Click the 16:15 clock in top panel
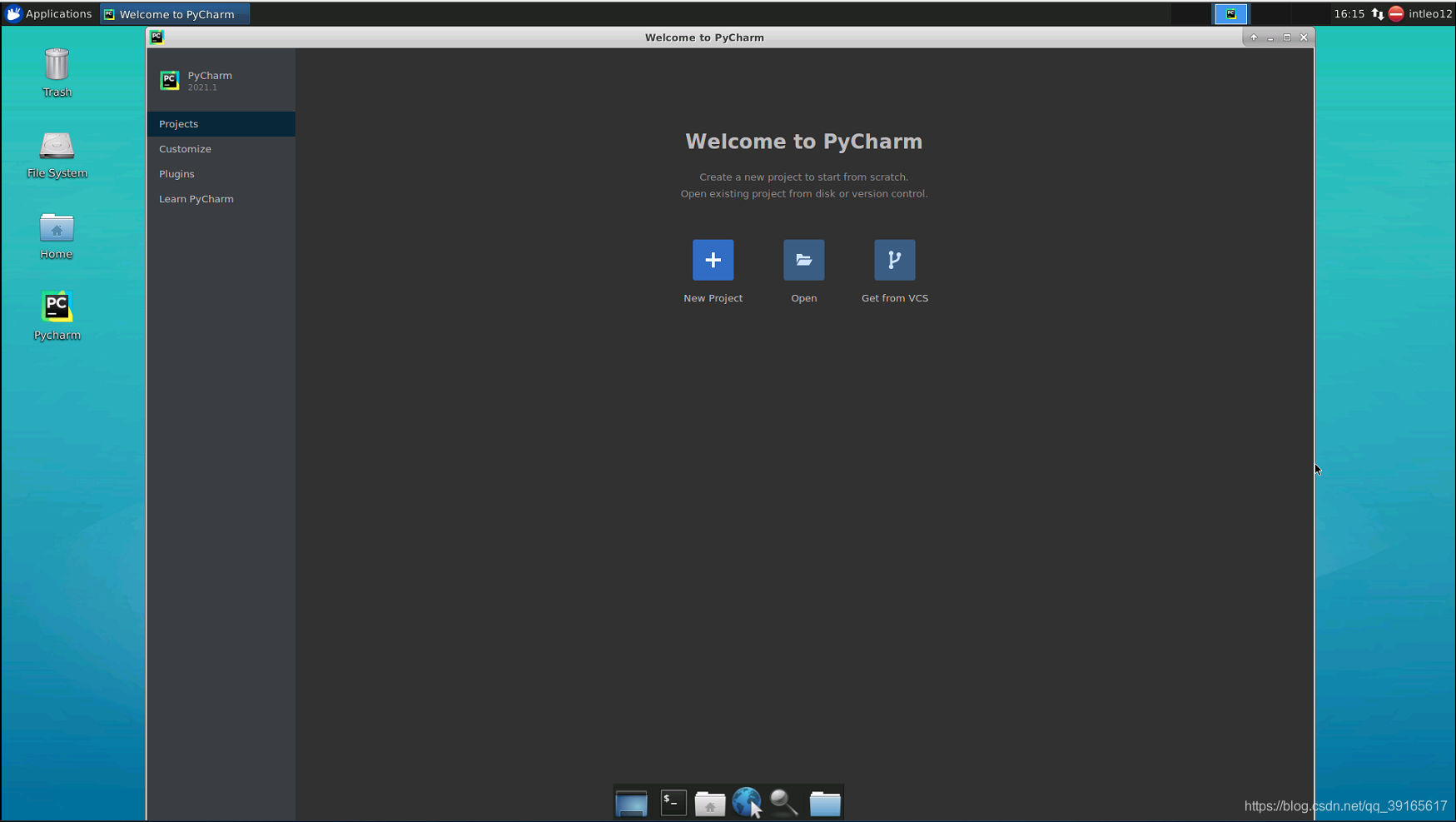The height and width of the screenshot is (822, 1456). (x=1349, y=13)
